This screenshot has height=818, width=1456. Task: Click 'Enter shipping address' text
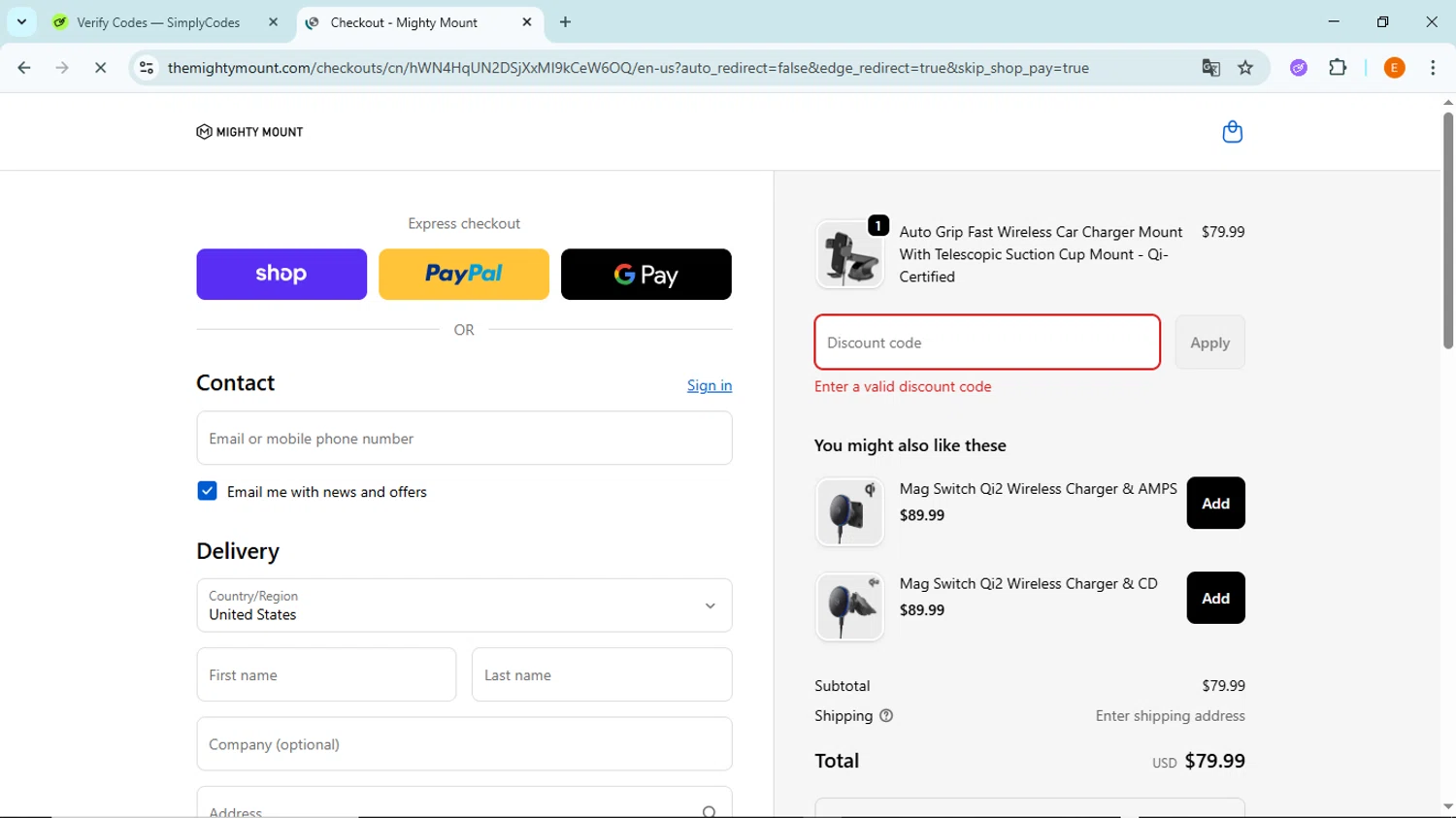tap(1170, 716)
